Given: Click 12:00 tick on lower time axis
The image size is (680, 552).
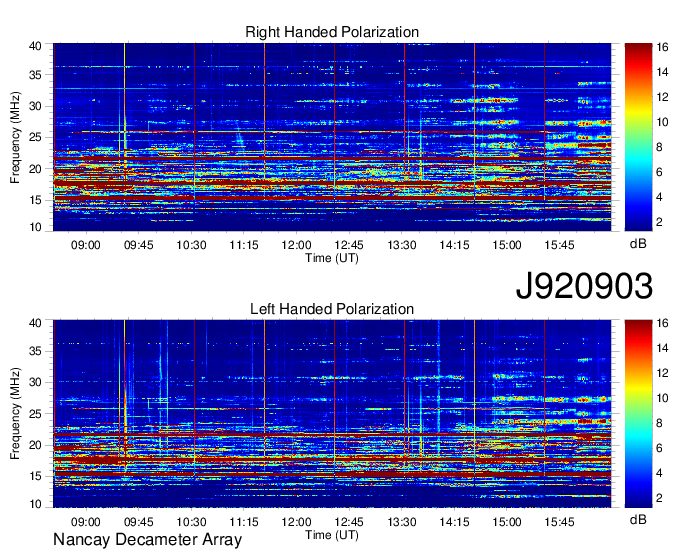Looking at the screenshot, I should (297, 522).
